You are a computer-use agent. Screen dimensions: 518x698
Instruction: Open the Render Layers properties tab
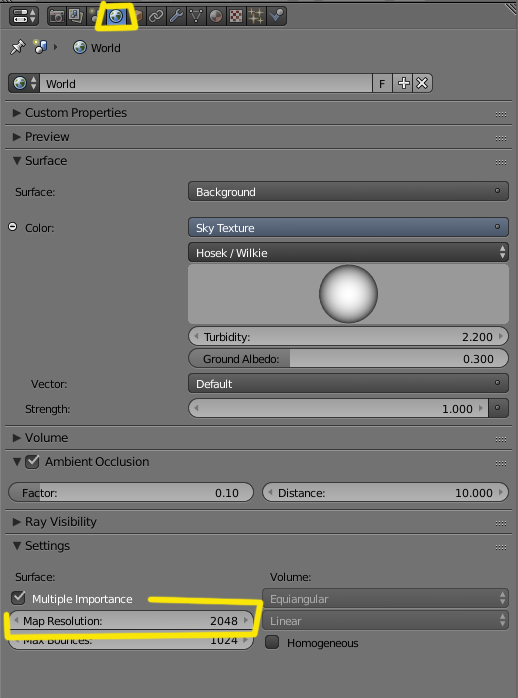[x=76, y=16]
